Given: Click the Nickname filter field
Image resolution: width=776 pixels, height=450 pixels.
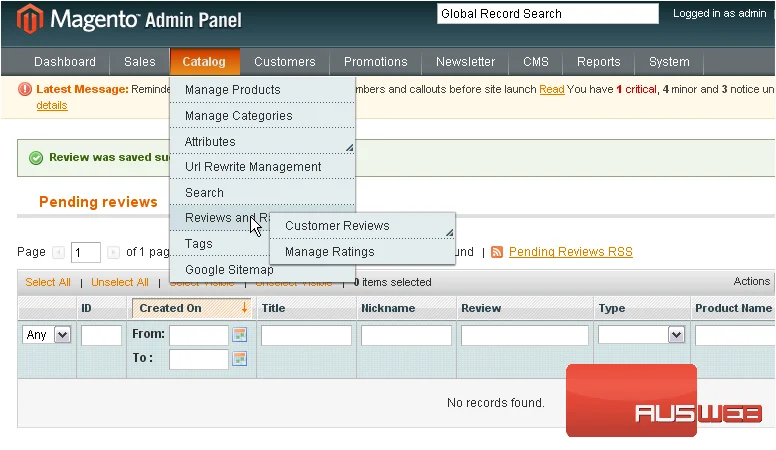Looking at the screenshot, I should 406,335.
